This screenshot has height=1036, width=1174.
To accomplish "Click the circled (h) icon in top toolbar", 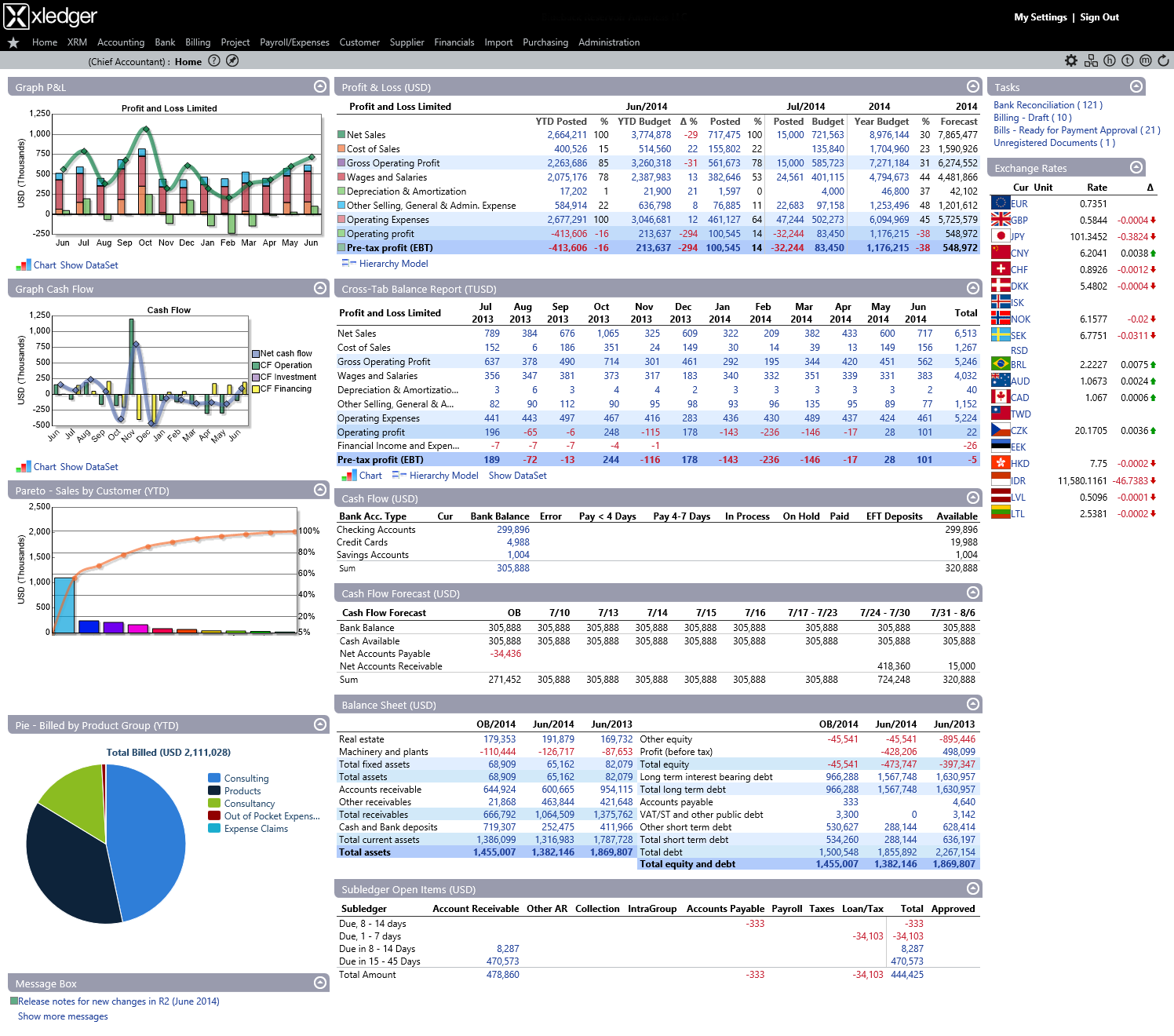I will click(1109, 60).
